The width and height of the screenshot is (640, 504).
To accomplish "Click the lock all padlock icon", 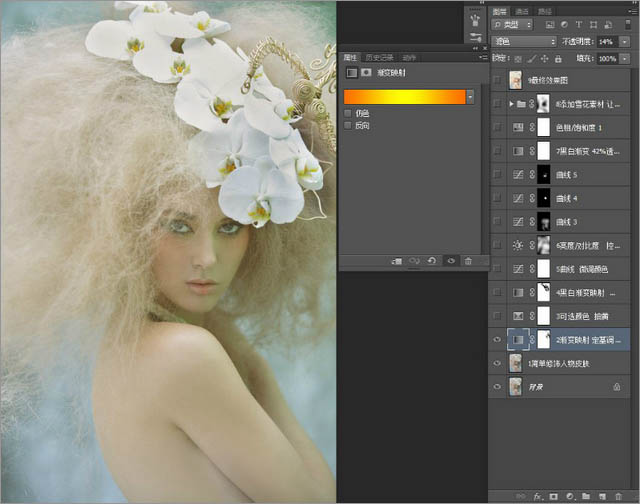I will click(558, 59).
